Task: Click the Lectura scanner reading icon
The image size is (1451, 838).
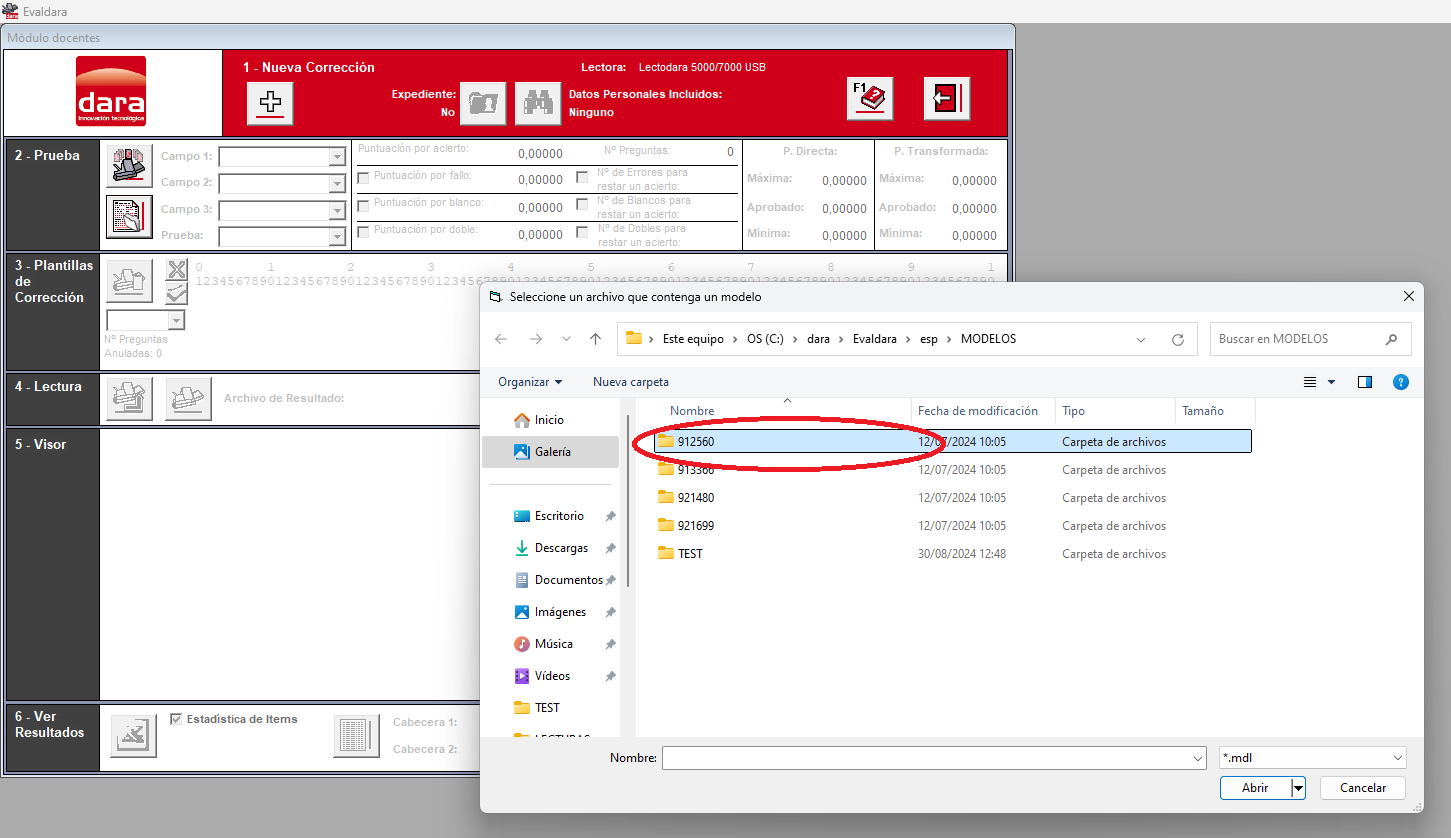Action: click(130, 399)
